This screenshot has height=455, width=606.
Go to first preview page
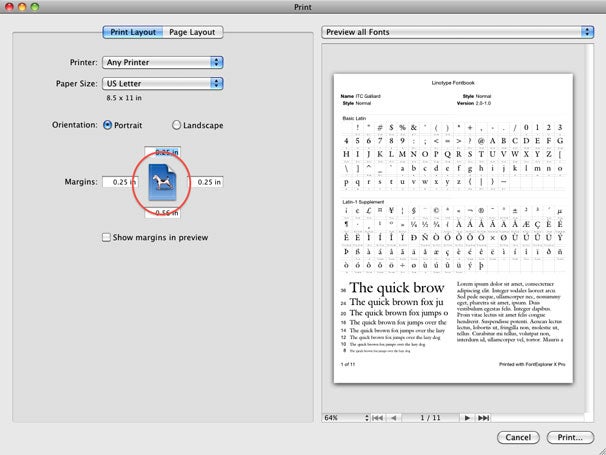pos(377,418)
